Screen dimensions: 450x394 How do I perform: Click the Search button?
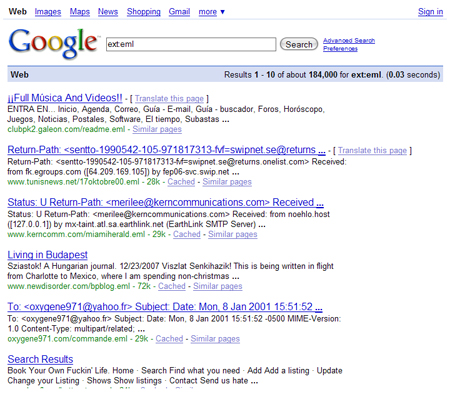click(x=299, y=44)
